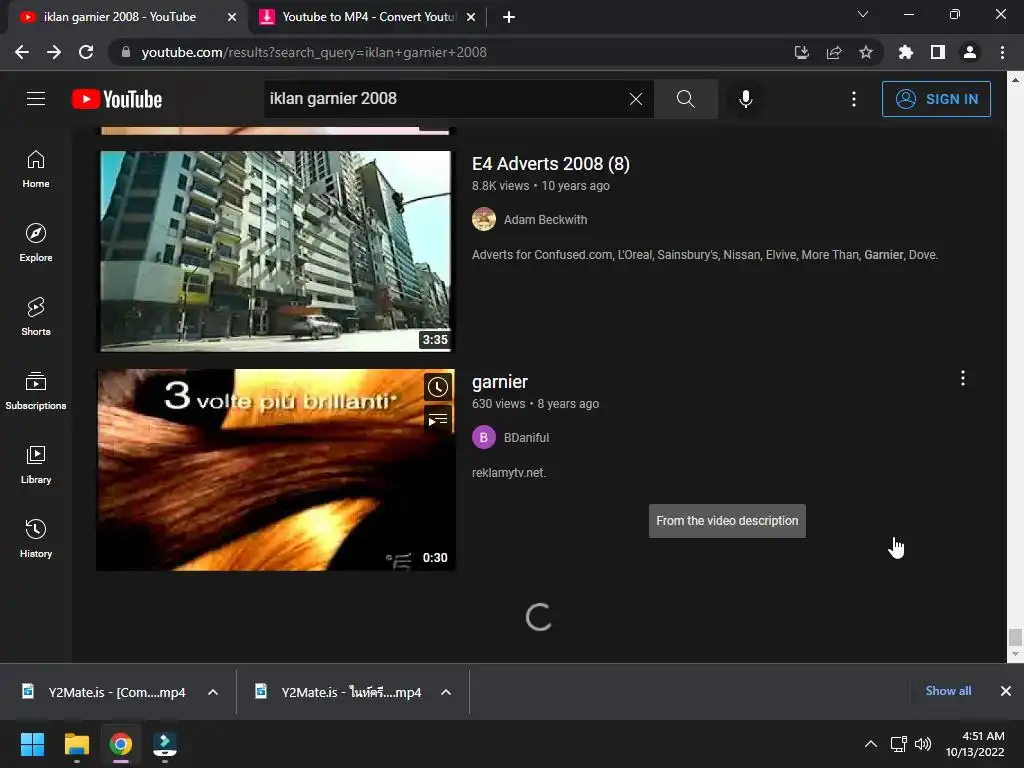Open History in the sidebar
Image resolution: width=1024 pixels, height=768 pixels.
36,539
